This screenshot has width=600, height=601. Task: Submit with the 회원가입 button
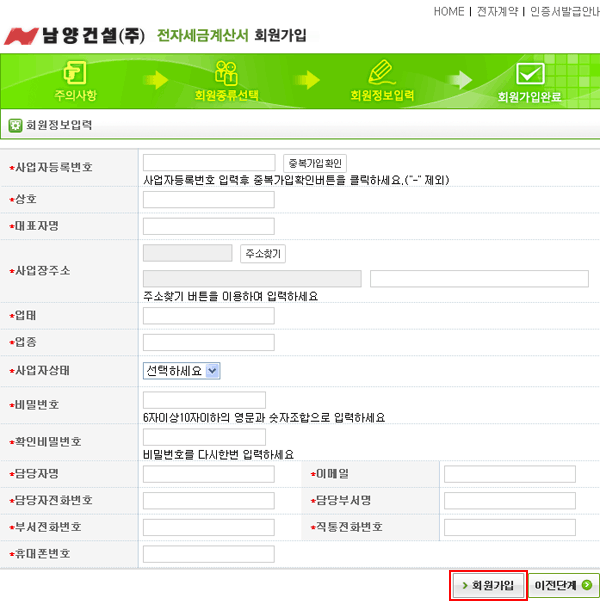click(488, 585)
